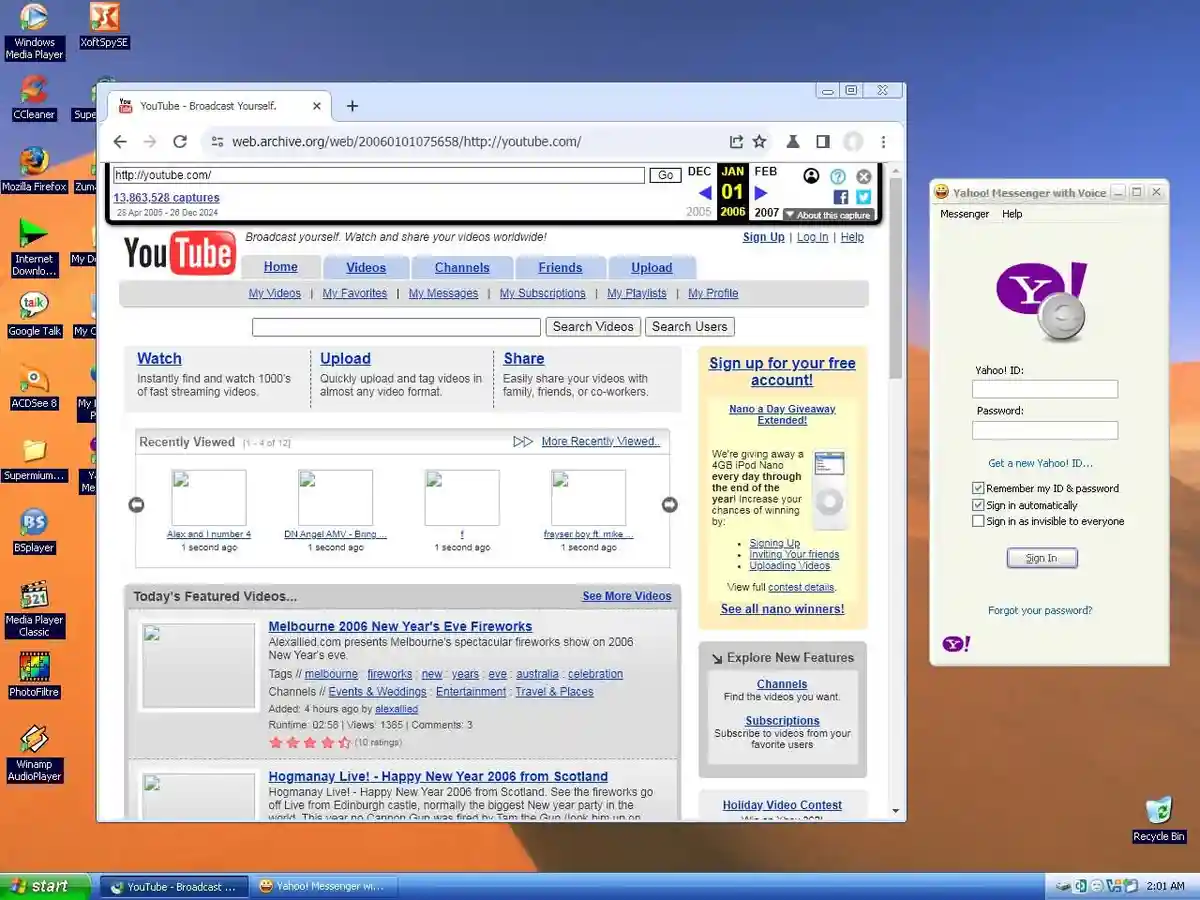Open the Recycle Bin
1200x900 pixels.
pos(1158,820)
